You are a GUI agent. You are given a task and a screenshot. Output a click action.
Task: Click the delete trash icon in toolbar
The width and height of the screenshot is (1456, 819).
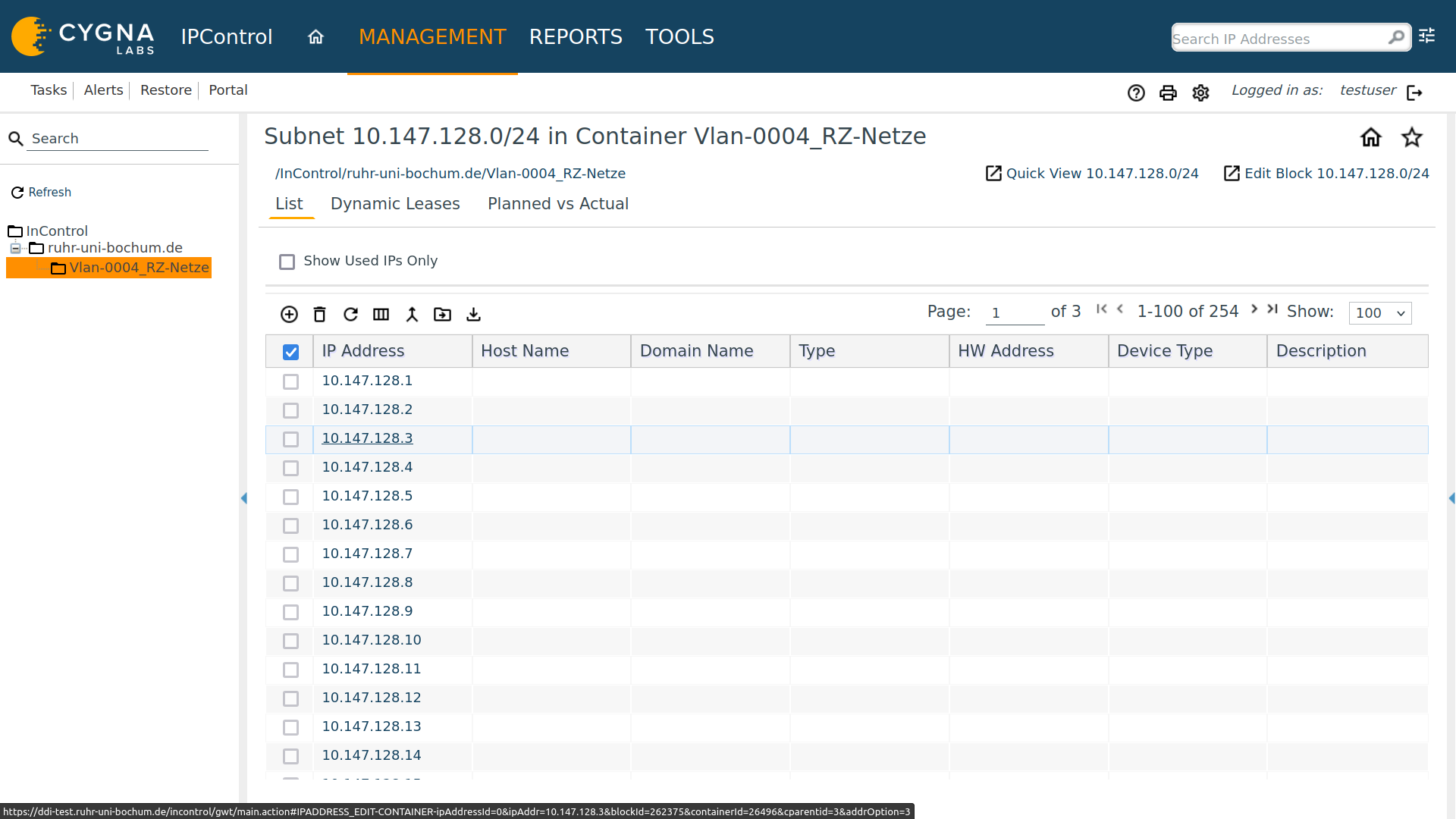click(x=319, y=314)
